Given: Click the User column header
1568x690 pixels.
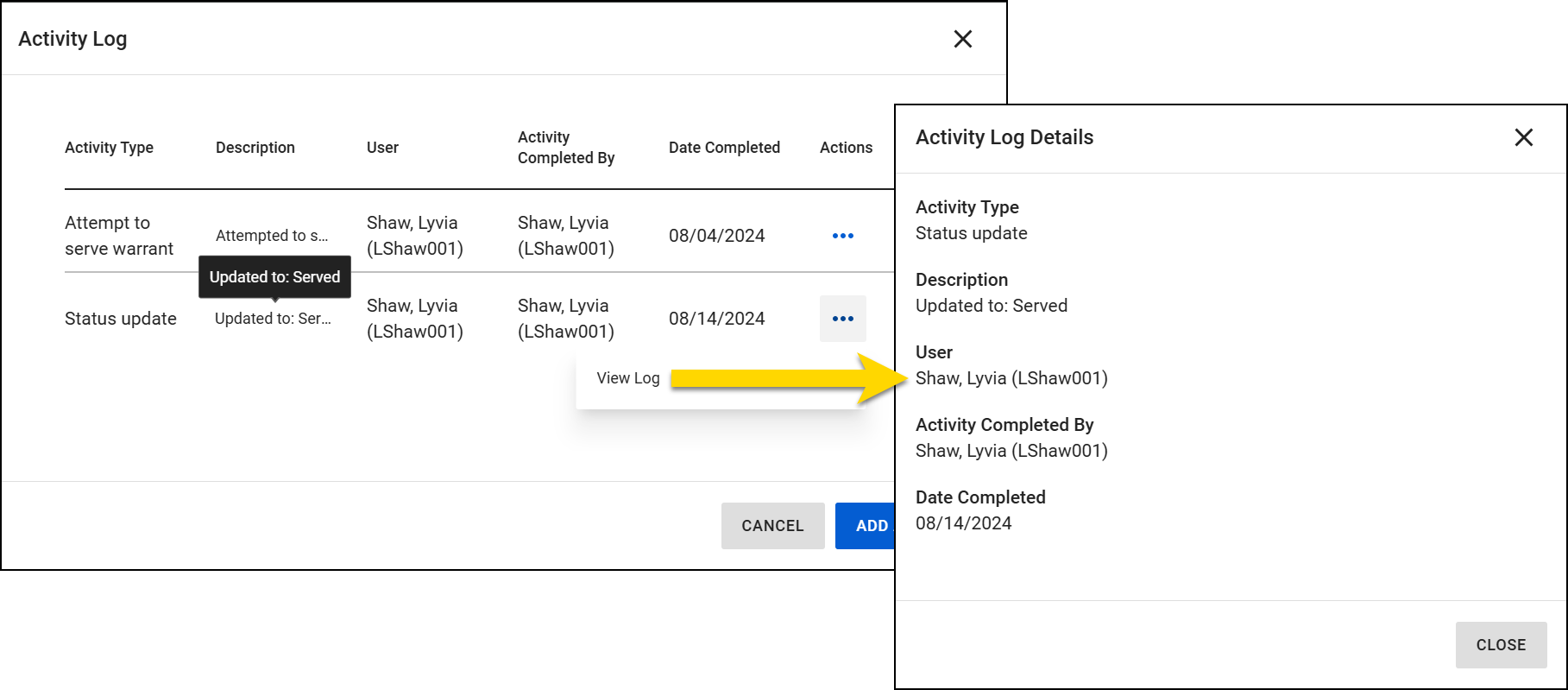Looking at the screenshot, I should coord(382,148).
